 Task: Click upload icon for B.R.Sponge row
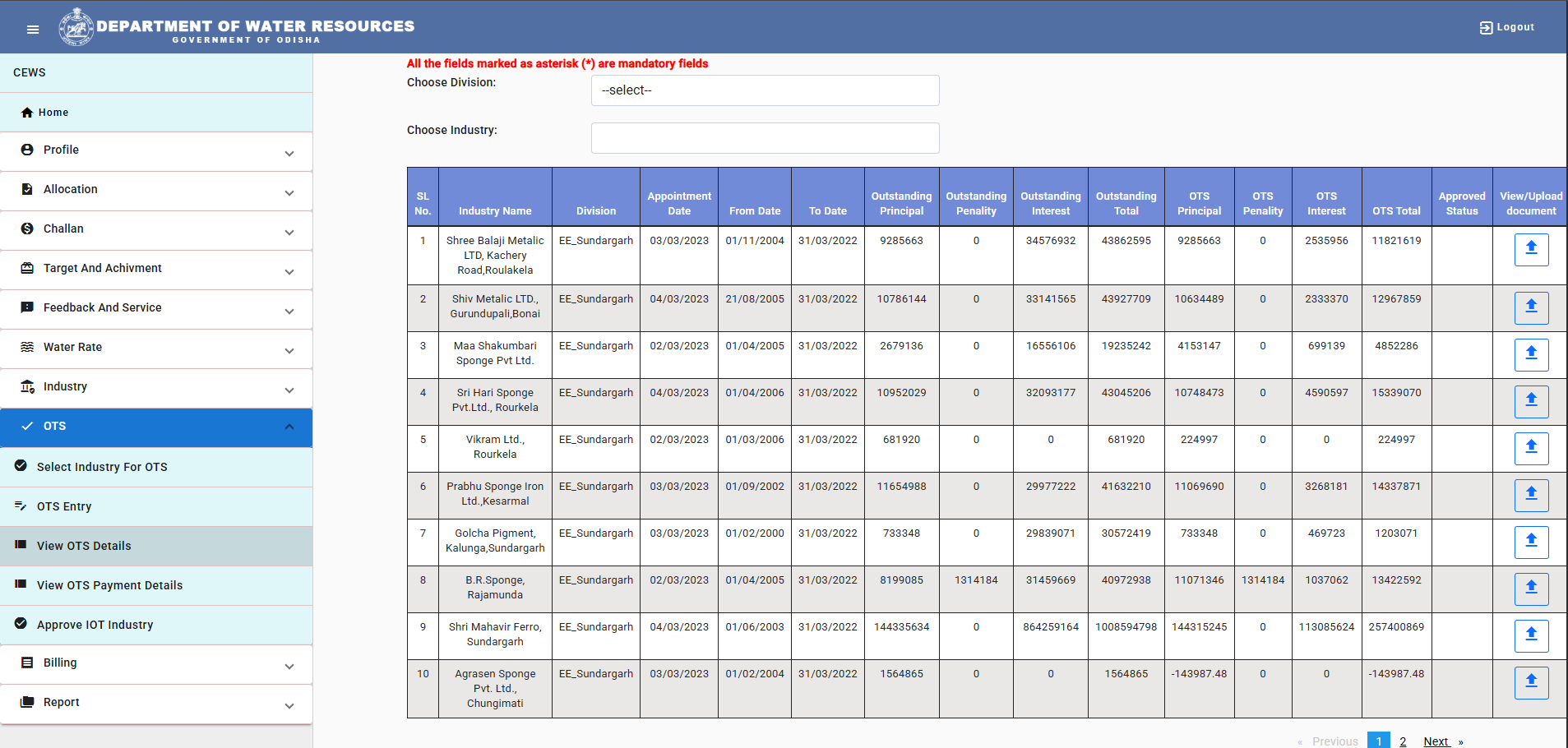pyautogui.click(x=1531, y=589)
